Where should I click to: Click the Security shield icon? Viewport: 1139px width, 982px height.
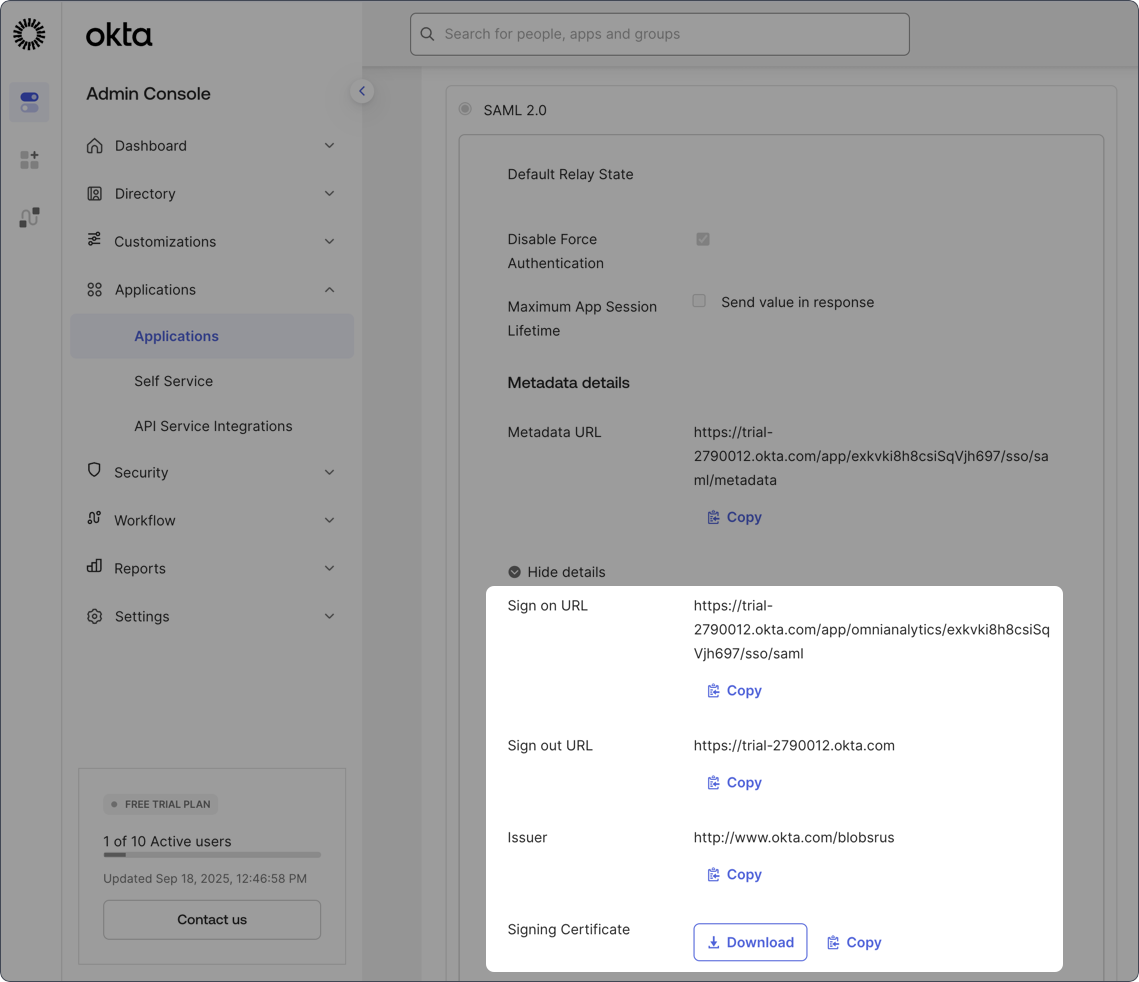95,471
